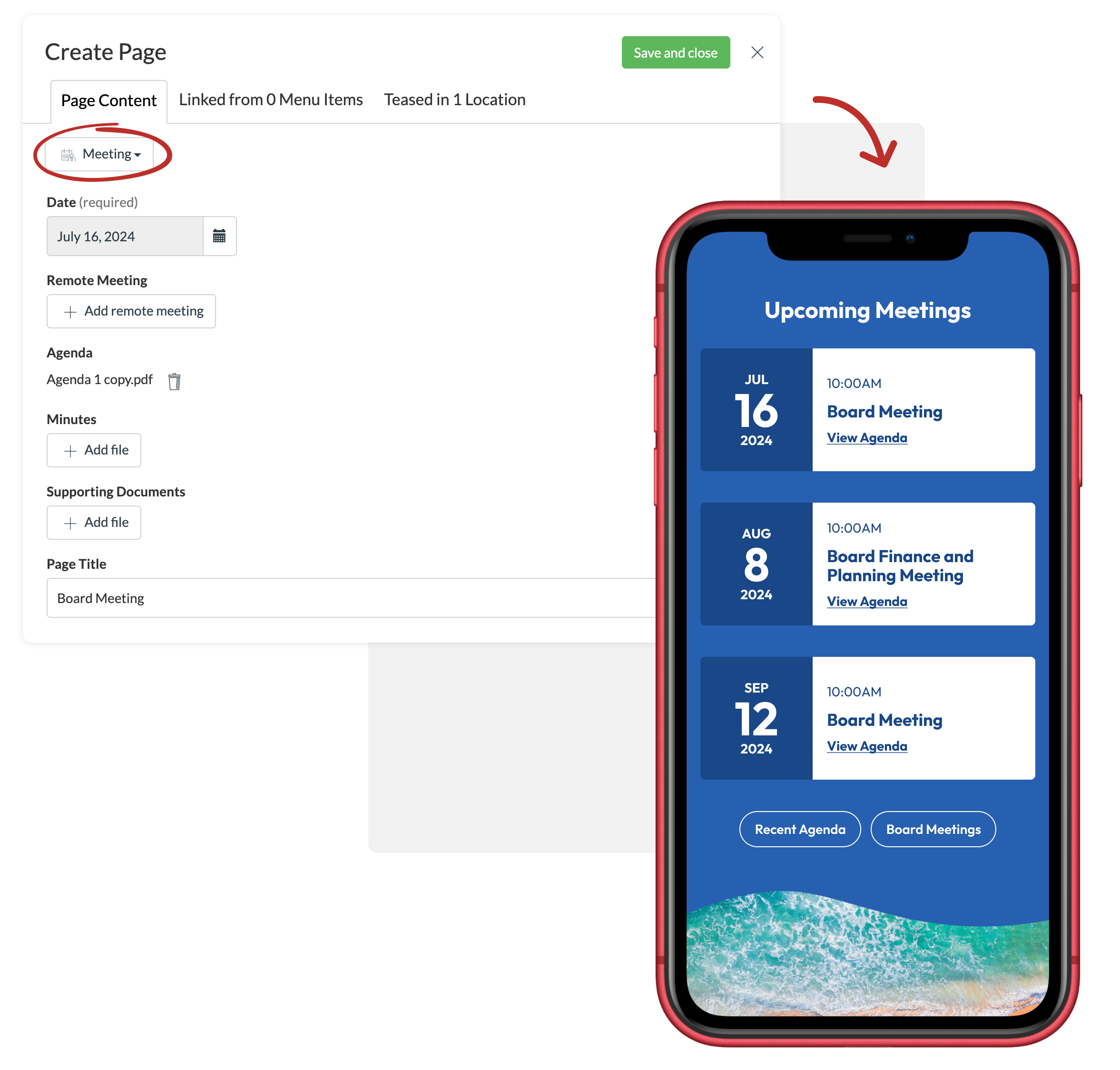Click the calendar date picker icon
Viewport: 1120px width, 1070px height.
coord(219,236)
